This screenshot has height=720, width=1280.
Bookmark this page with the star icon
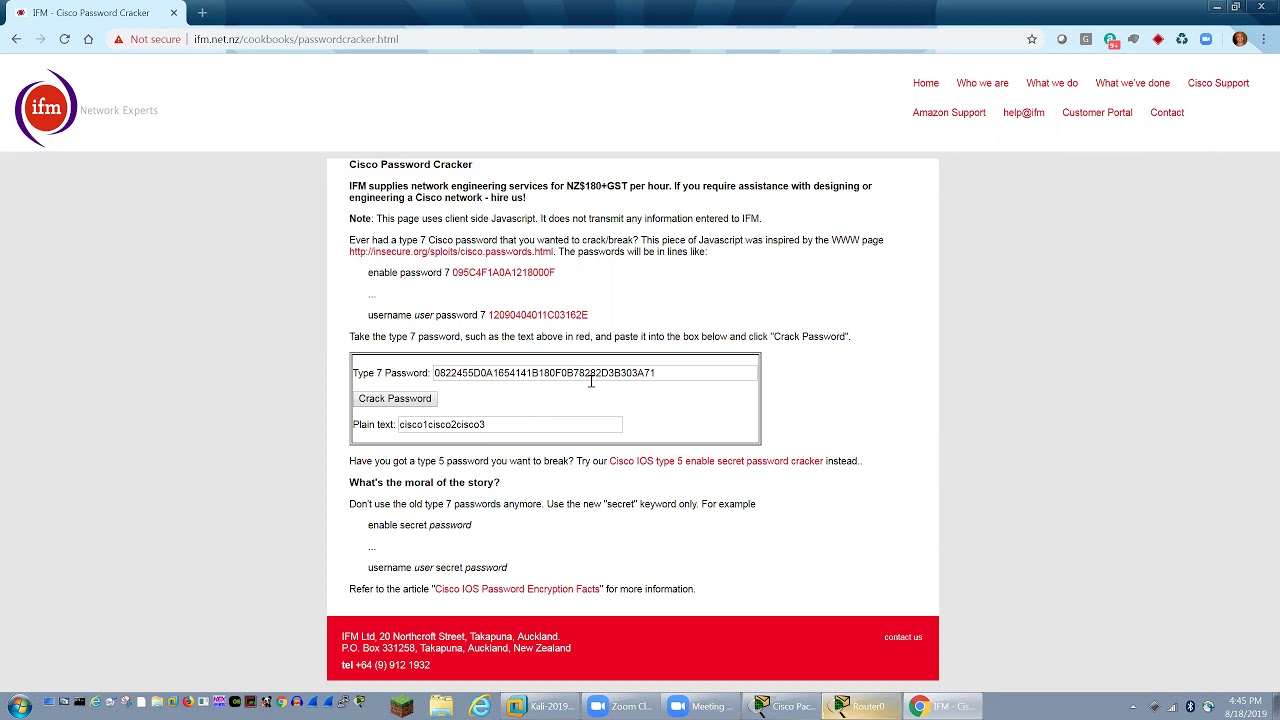point(1032,39)
